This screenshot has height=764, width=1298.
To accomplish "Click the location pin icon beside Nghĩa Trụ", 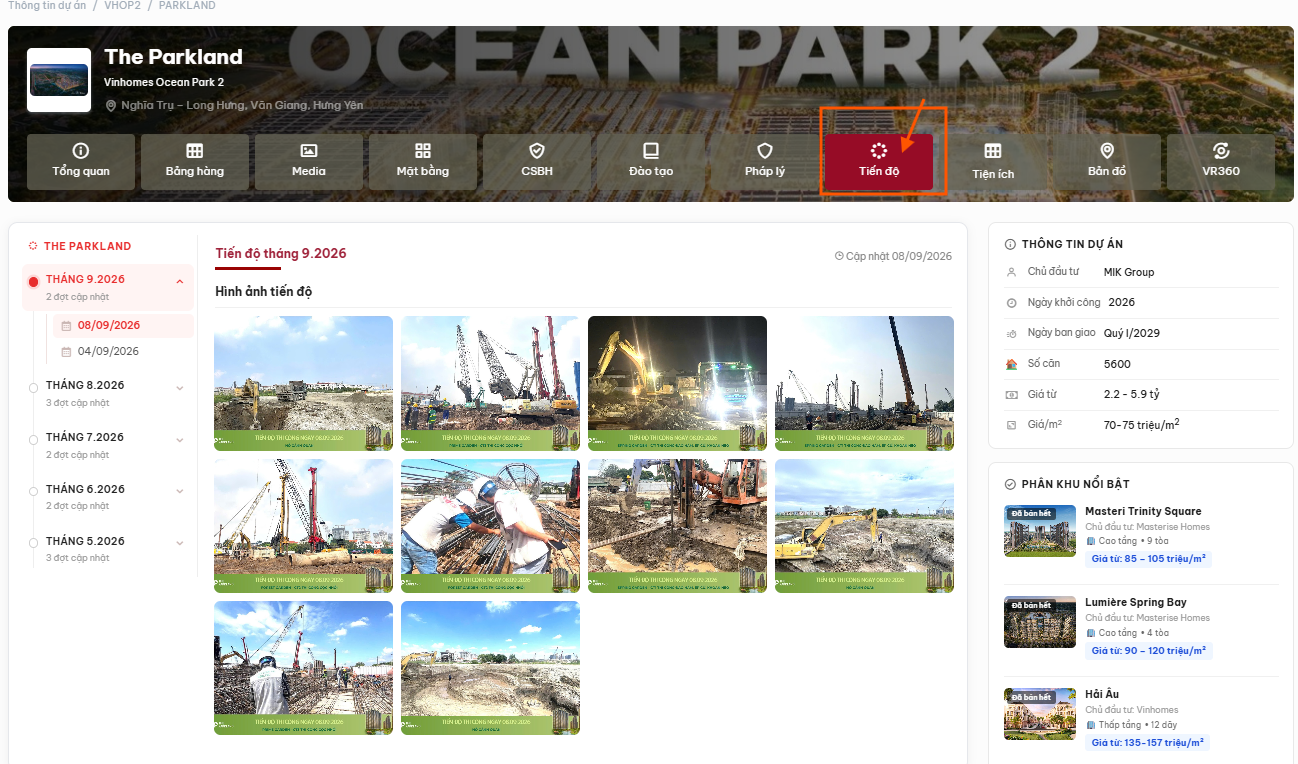I will tap(111, 105).
